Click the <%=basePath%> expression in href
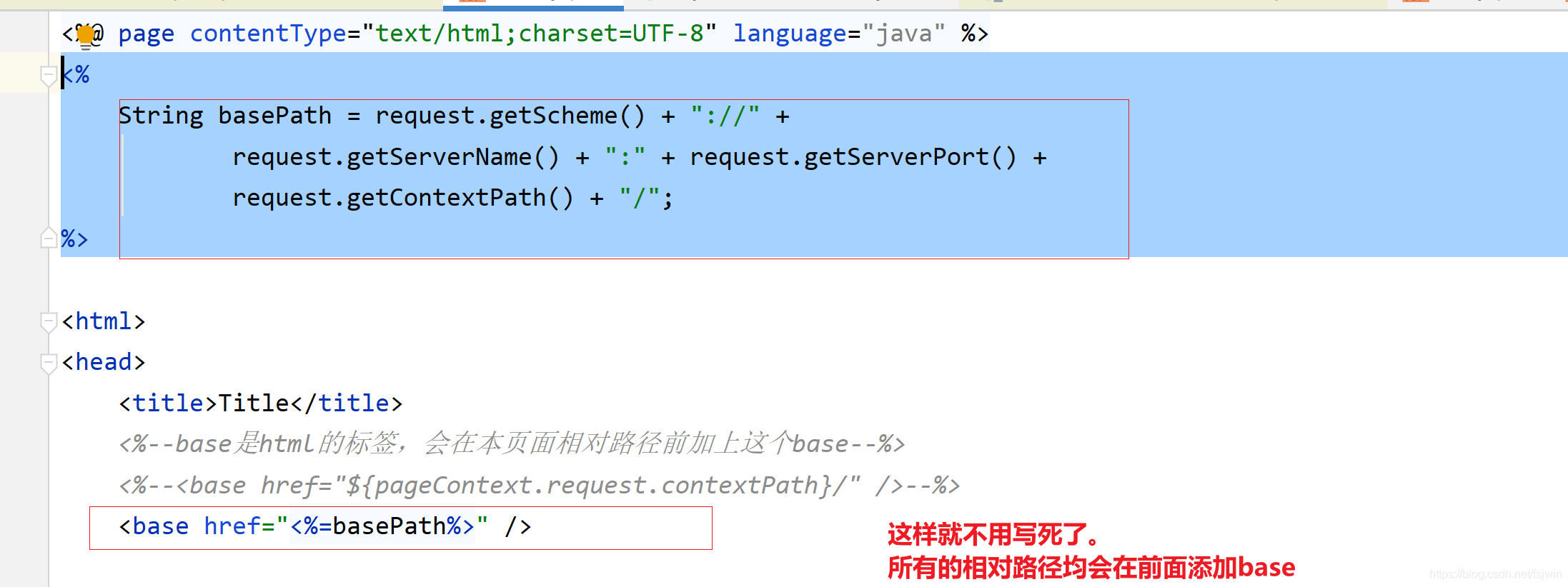Viewport: 1568px width, 587px height. point(382,526)
